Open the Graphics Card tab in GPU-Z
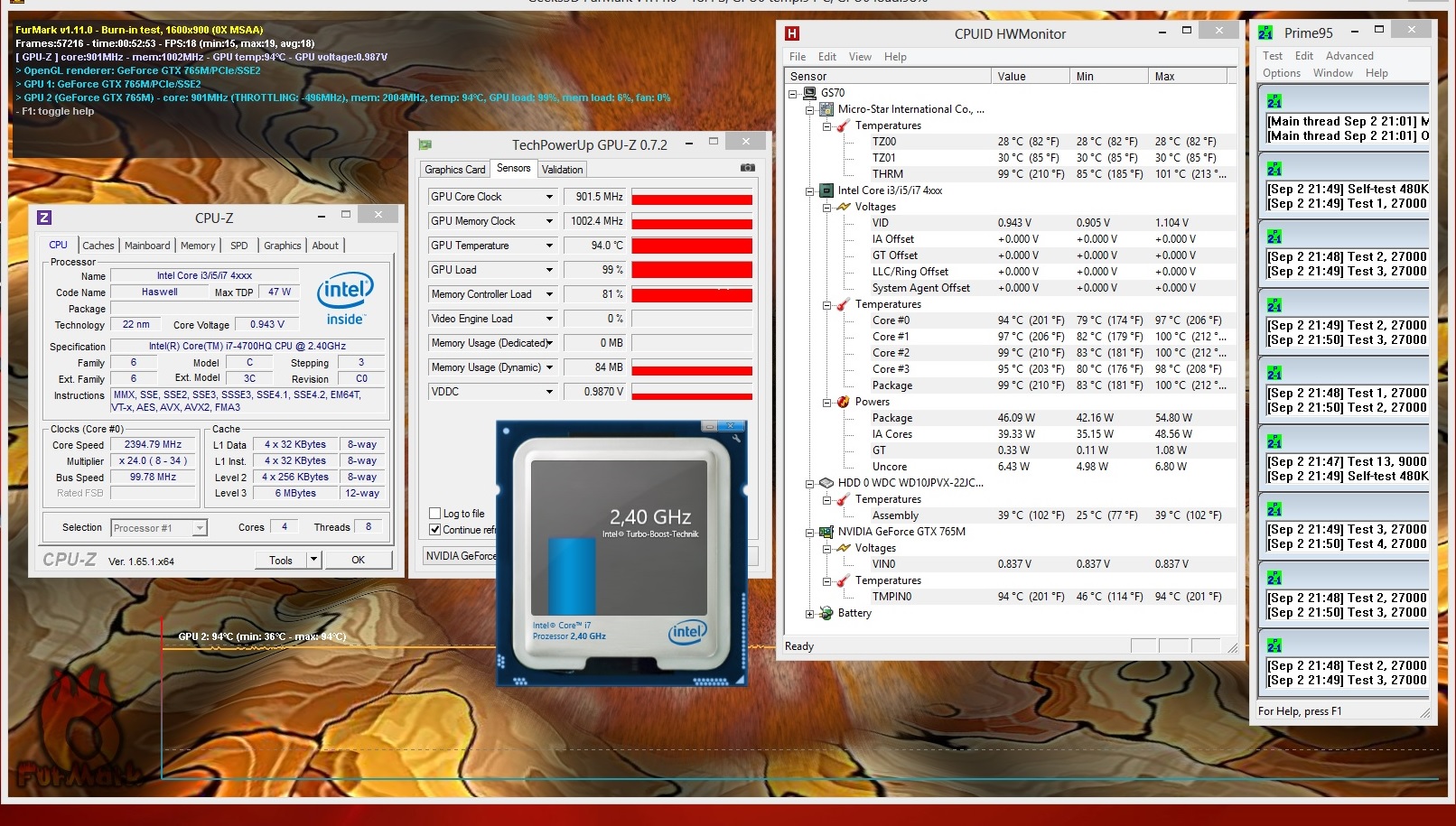1456x826 pixels. click(455, 170)
